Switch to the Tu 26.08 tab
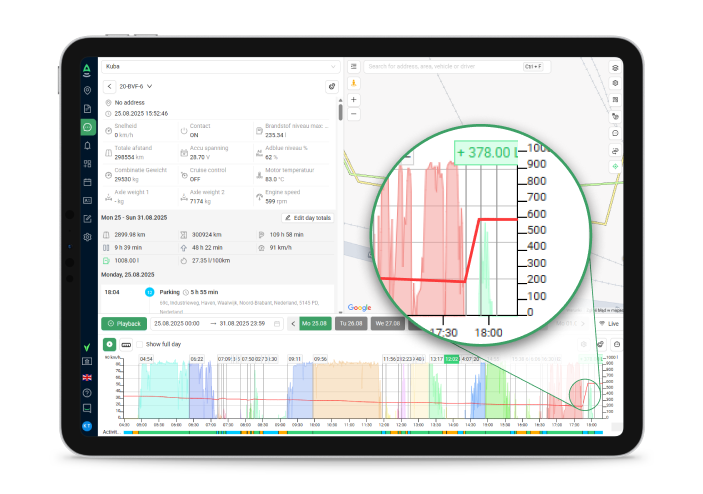 click(351, 324)
